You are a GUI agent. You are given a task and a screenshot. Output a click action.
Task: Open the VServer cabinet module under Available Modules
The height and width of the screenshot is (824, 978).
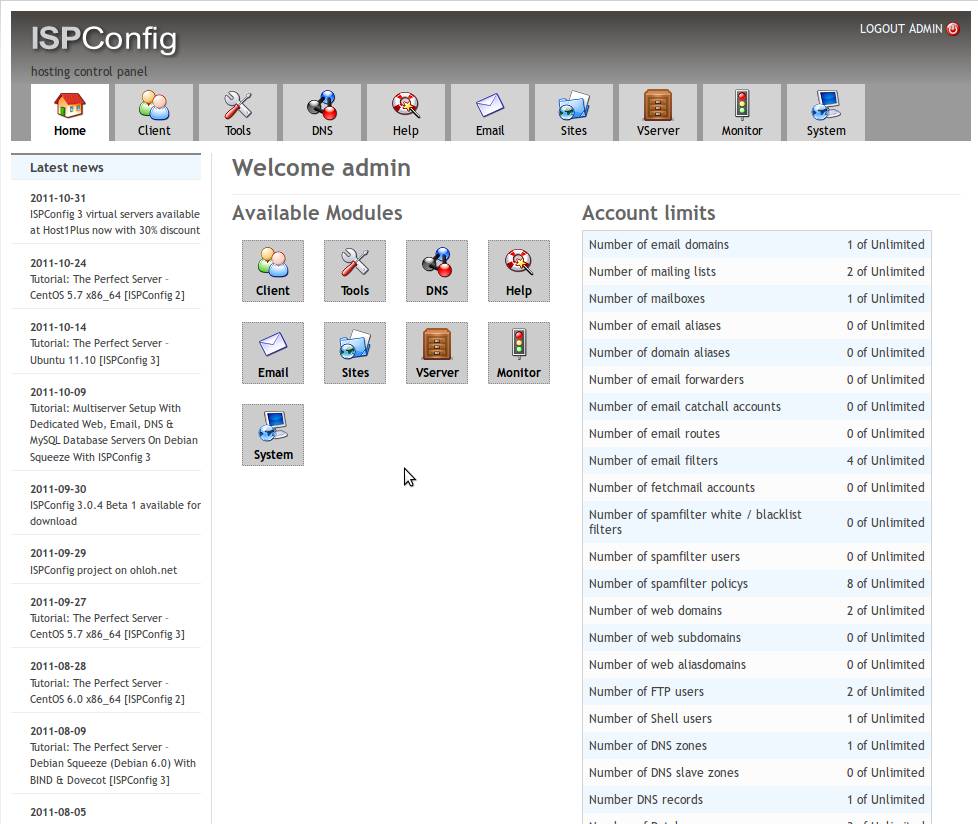click(x=437, y=353)
